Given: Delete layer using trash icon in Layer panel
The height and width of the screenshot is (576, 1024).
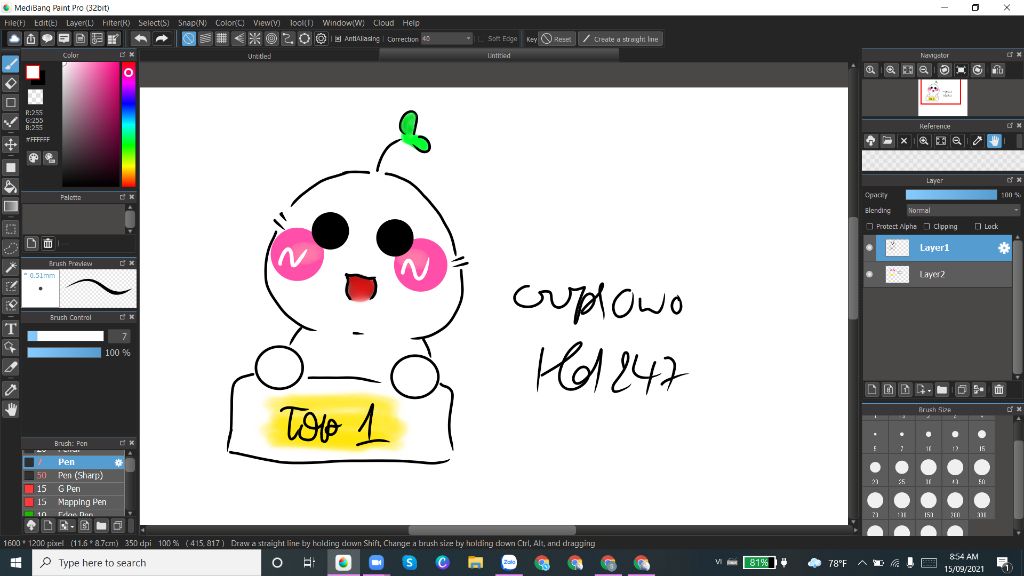Looking at the screenshot, I should 999,390.
